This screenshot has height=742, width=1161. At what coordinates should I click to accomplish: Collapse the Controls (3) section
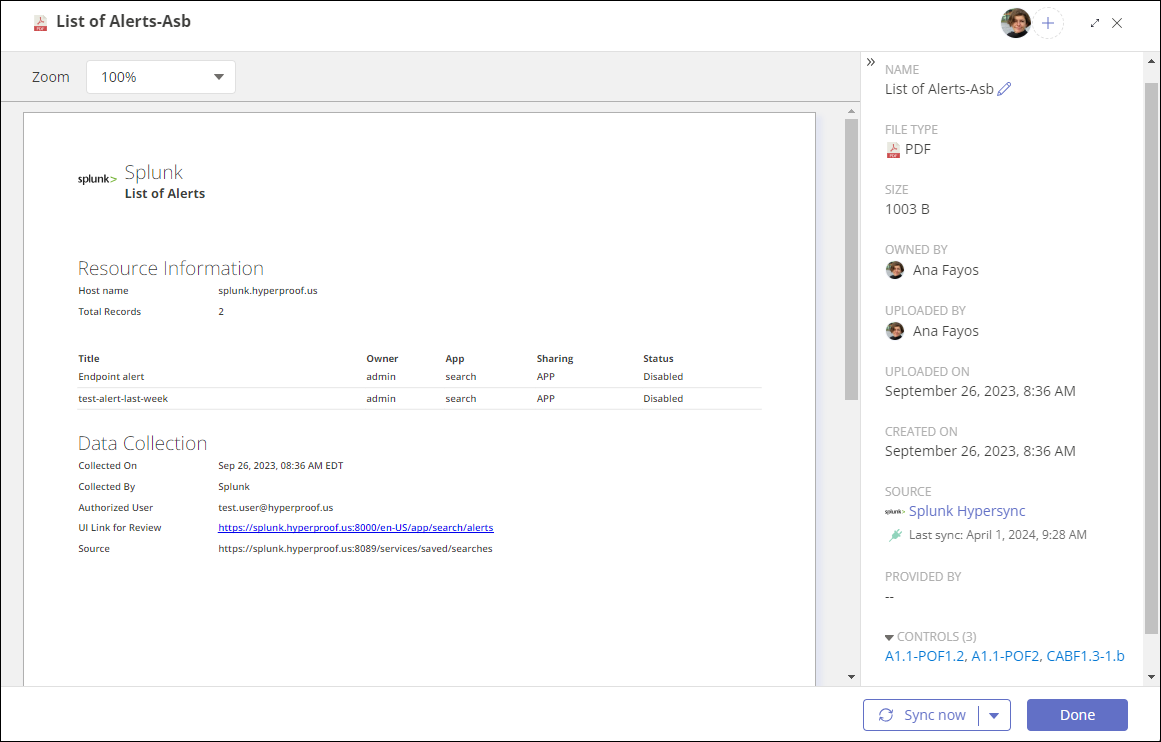click(889, 638)
